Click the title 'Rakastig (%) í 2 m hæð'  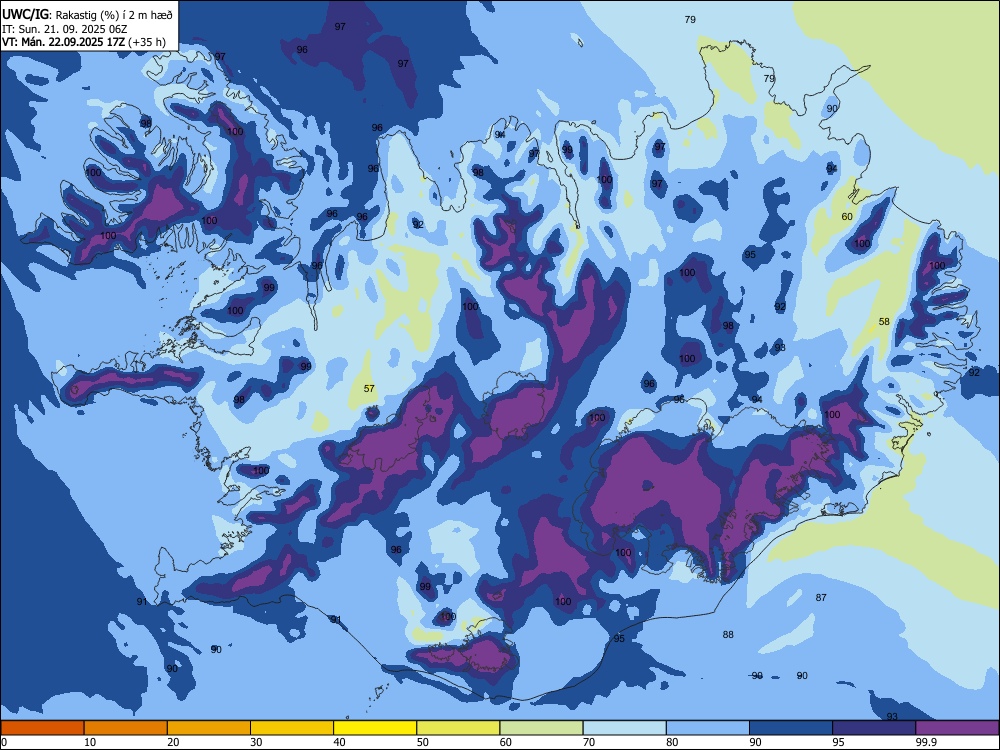point(114,15)
